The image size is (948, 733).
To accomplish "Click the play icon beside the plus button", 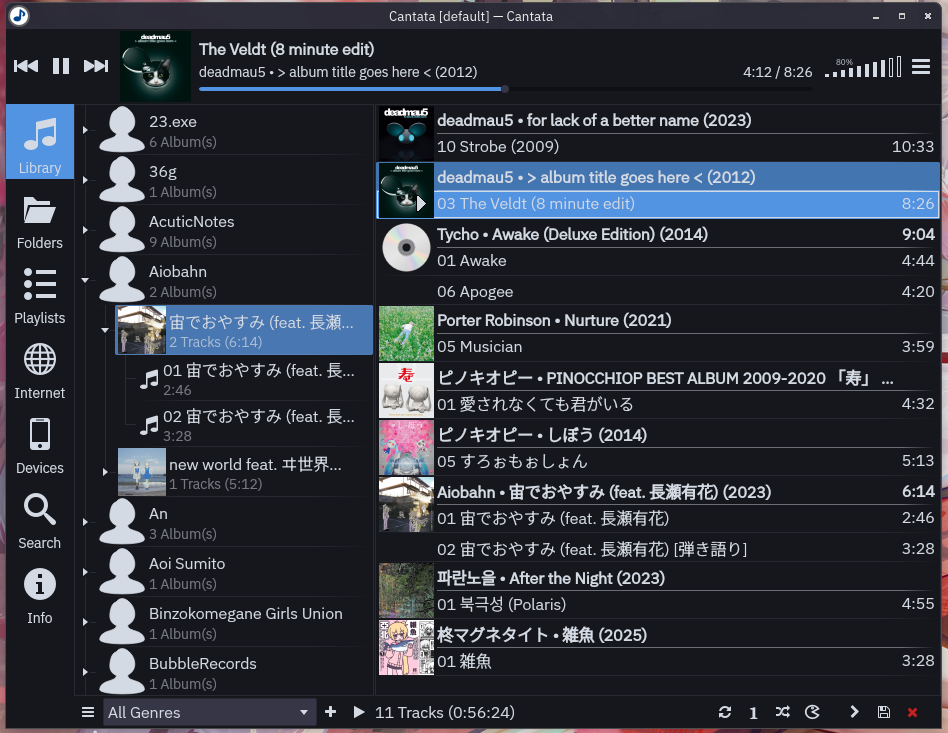I will click(x=359, y=712).
